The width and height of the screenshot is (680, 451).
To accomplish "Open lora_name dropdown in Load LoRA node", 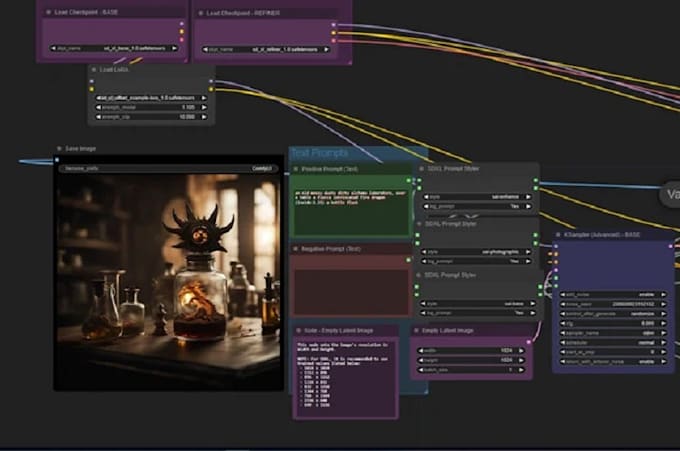I will [152, 98].
